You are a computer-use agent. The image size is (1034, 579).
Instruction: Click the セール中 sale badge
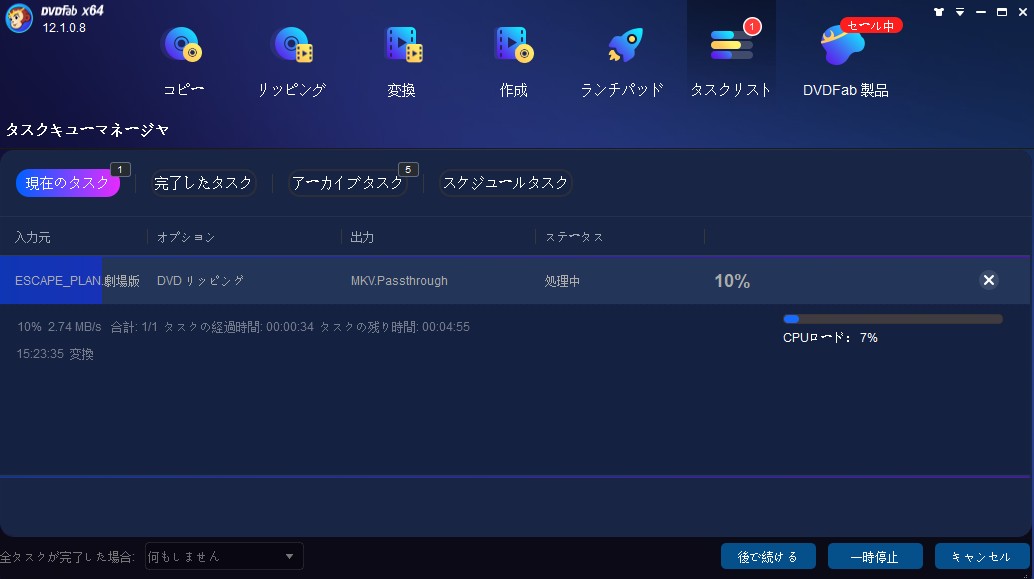tap(871, 26)
